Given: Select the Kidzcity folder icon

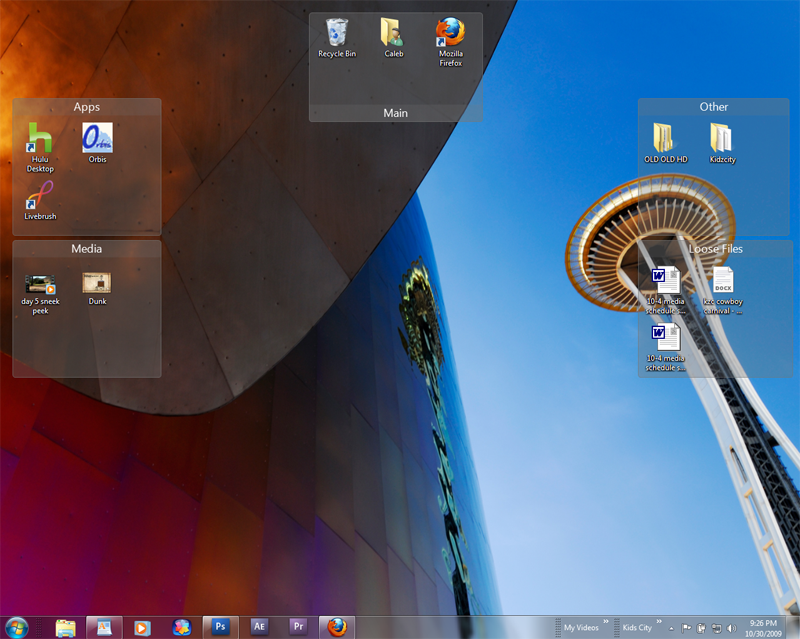Looking at the screenshot, I should tap(722, 143).
